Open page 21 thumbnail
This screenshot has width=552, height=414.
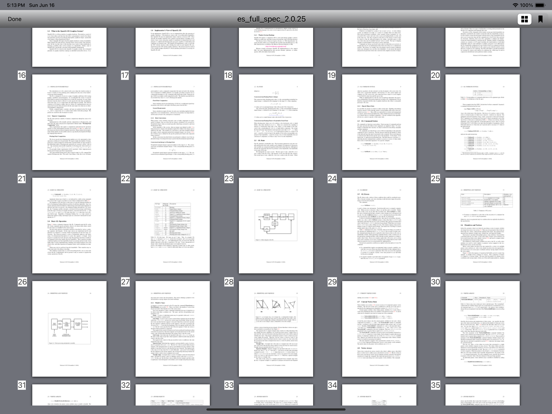click(69, 225)
